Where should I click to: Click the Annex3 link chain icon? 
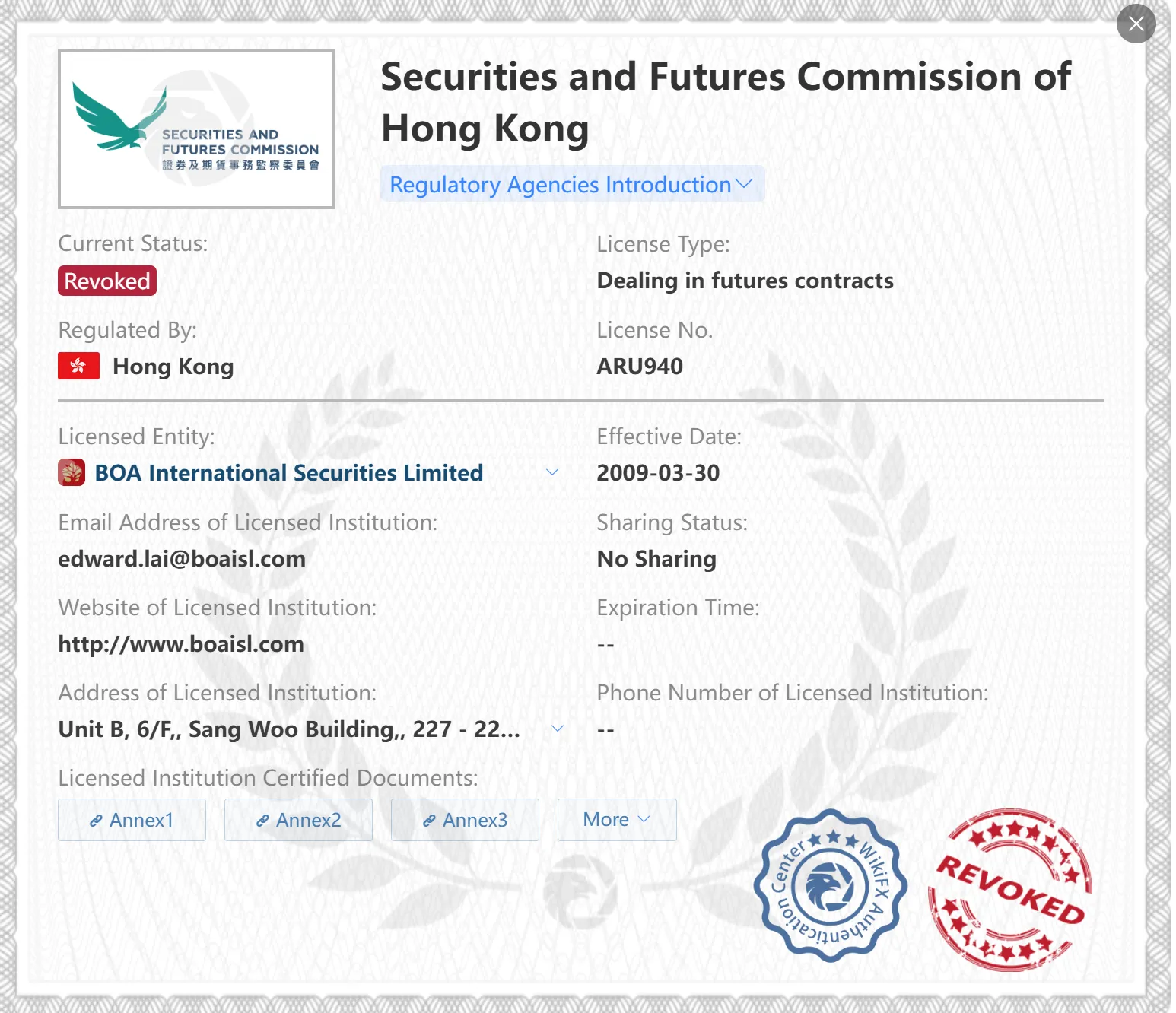[429, 821]
